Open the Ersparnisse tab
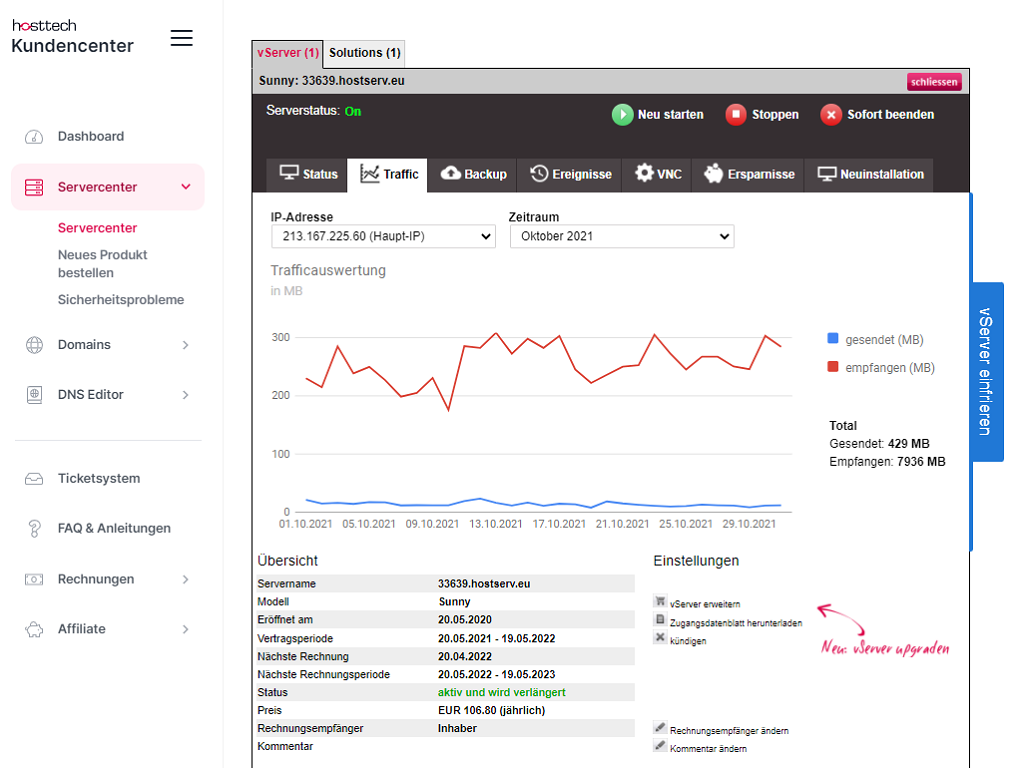1024x768 pixels. pyautogui.click(x=749, y=174)
